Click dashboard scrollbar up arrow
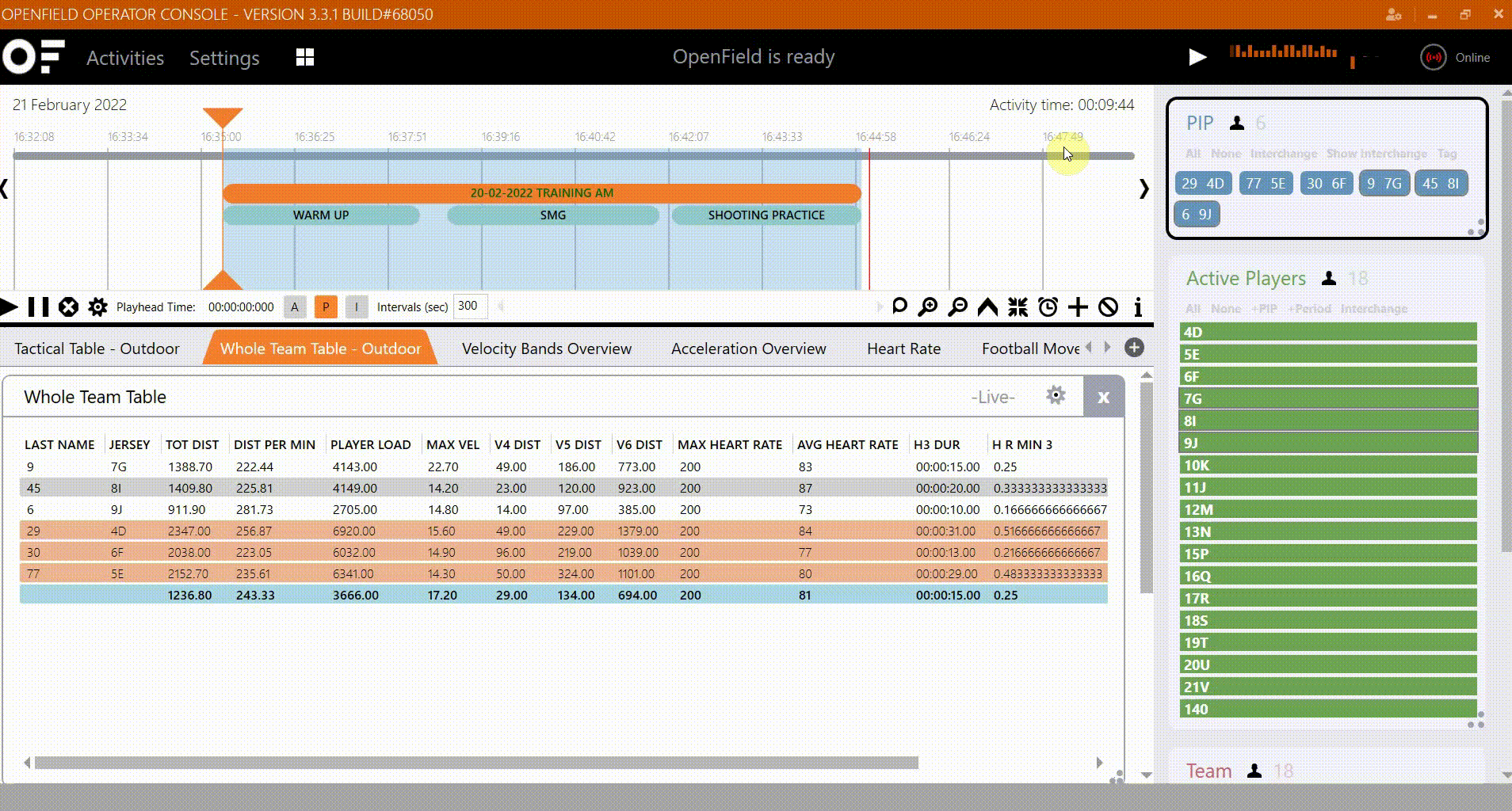This screenshot has width=1512, height=811. (x=1147, y=375)
